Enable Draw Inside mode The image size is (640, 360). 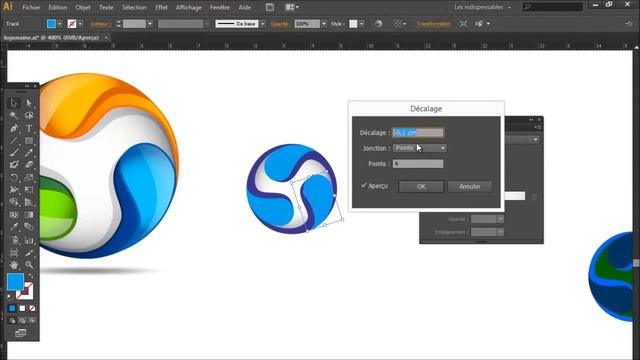[32, 320]
